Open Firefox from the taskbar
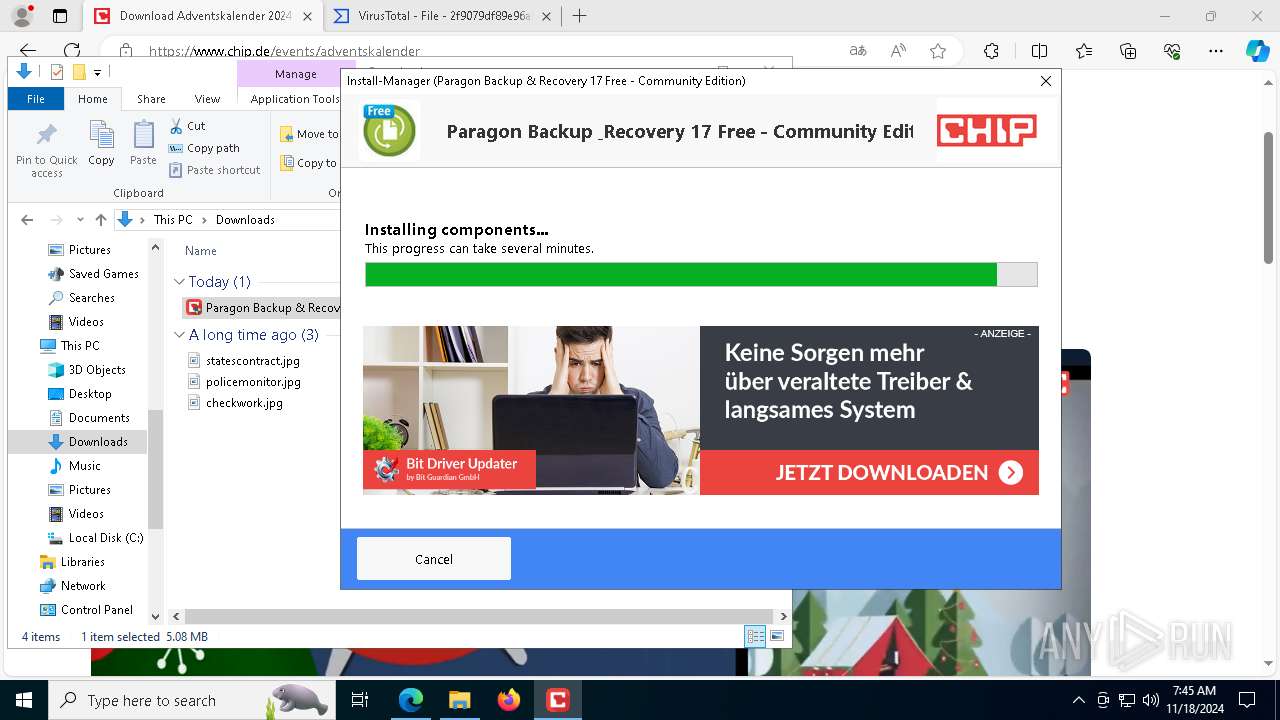 pos(509,700)
